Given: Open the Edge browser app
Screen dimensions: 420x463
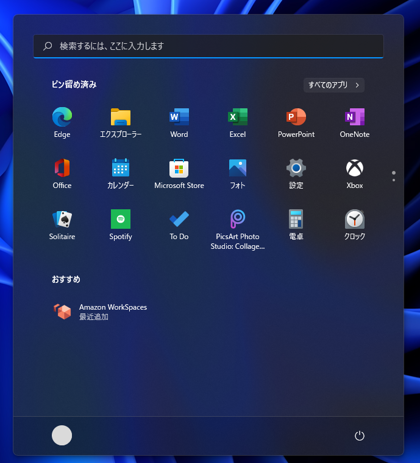Looking at the screenshot, I should (62, 122).
